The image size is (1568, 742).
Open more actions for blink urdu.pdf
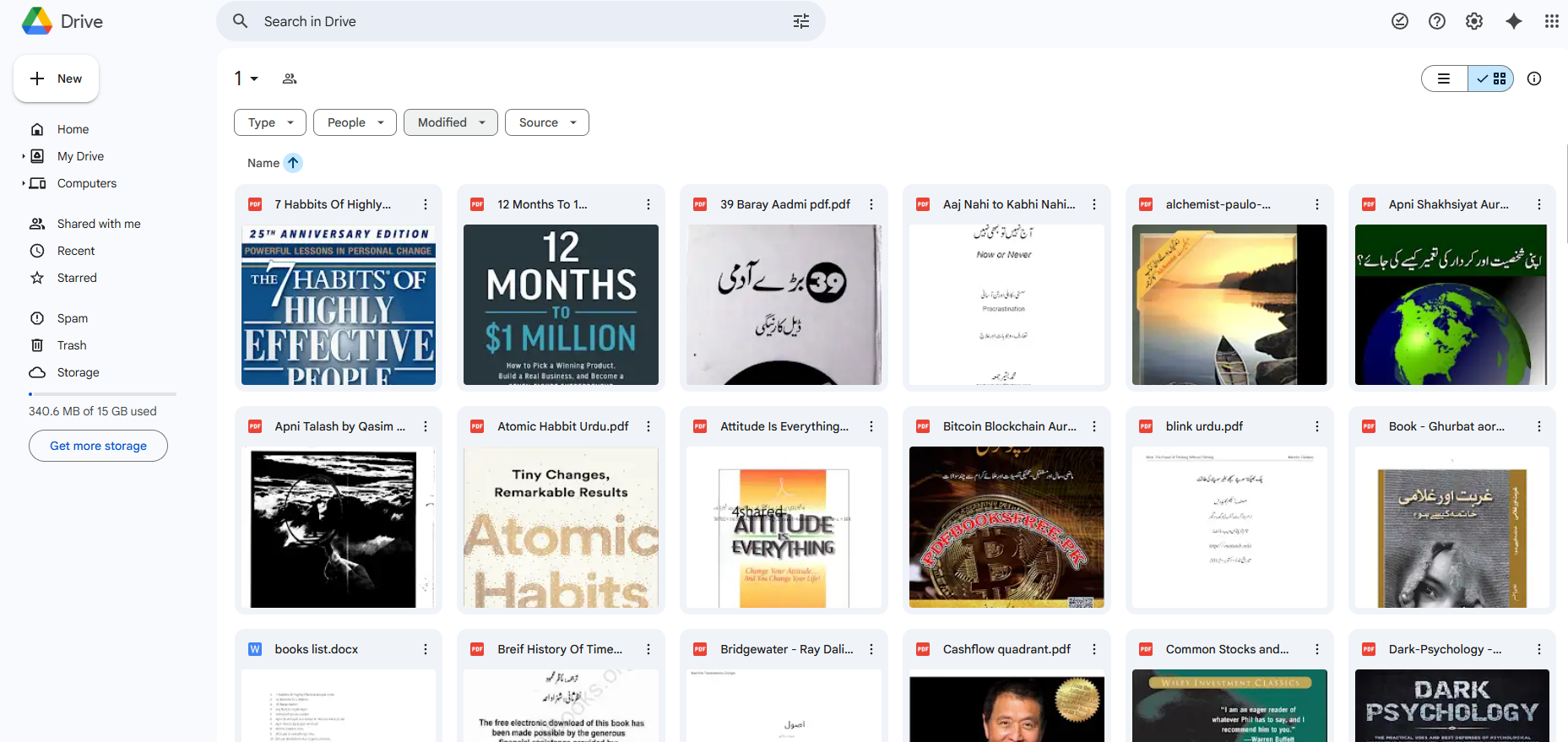(x=1317, y=426)
